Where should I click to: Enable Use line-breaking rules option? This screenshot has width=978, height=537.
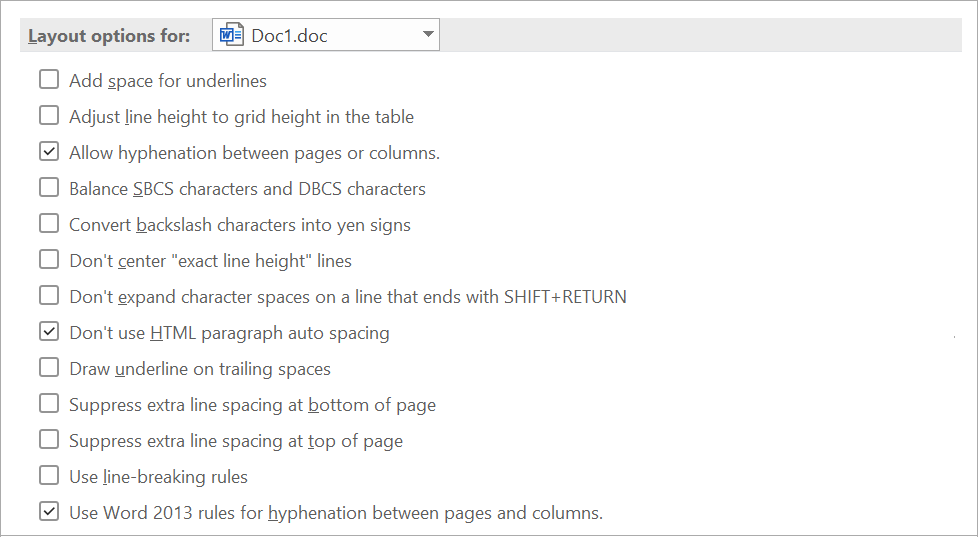[49, 476]
